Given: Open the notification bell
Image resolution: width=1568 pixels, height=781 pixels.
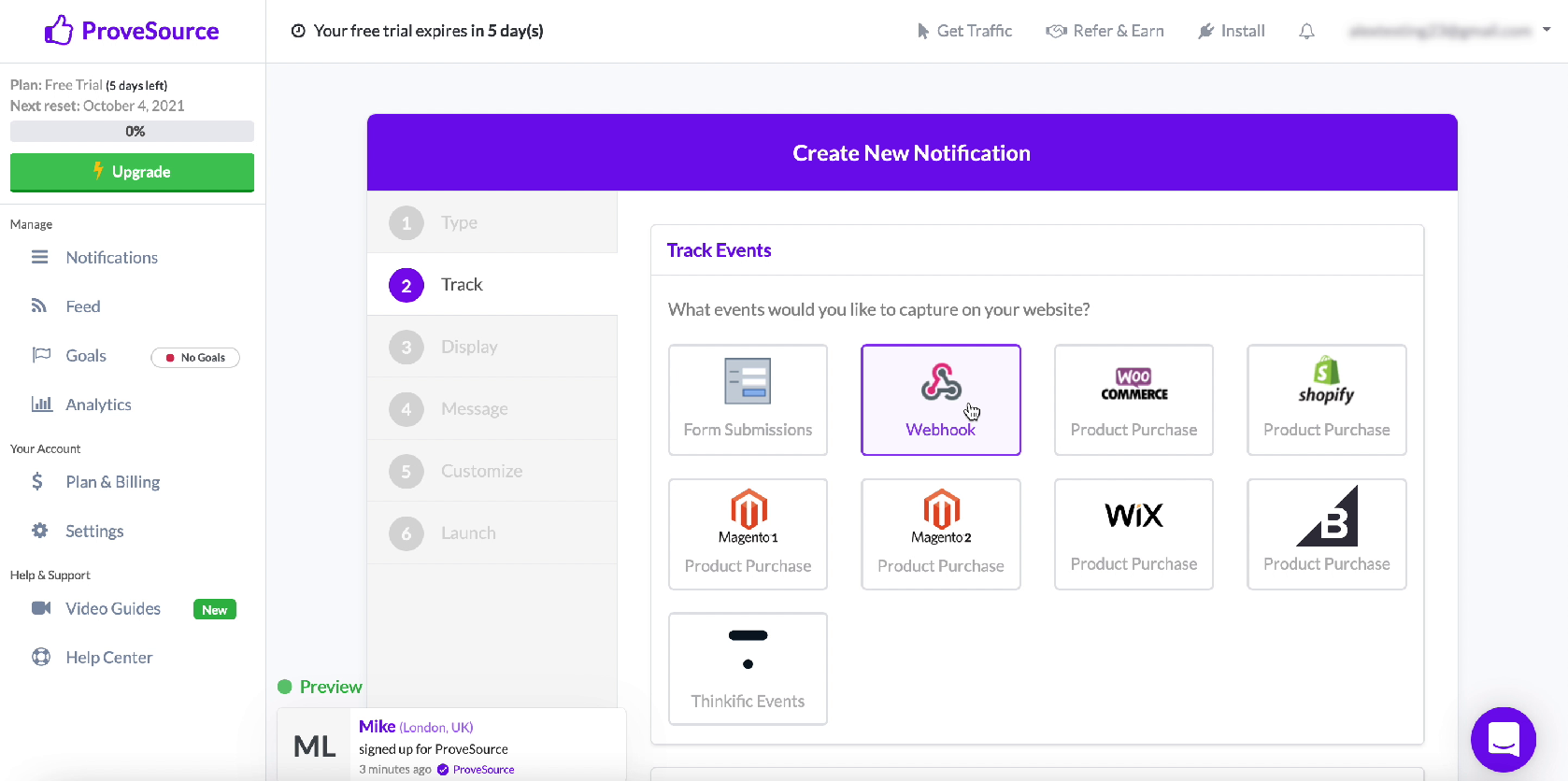Looking at the screenshot, I should pos(1306,31).
